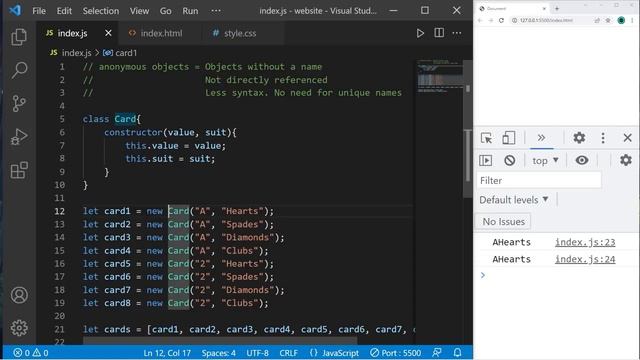Open a new browser tab

[557, 8]
